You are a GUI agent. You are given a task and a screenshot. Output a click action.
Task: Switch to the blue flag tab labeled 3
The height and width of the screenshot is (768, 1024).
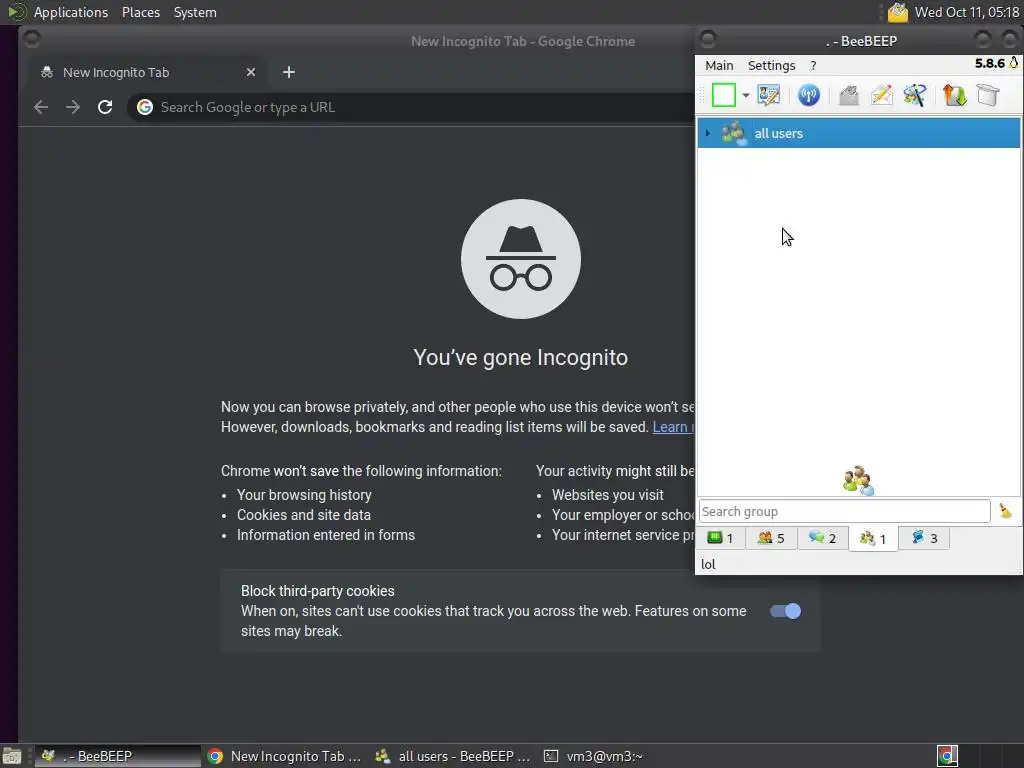924,538
